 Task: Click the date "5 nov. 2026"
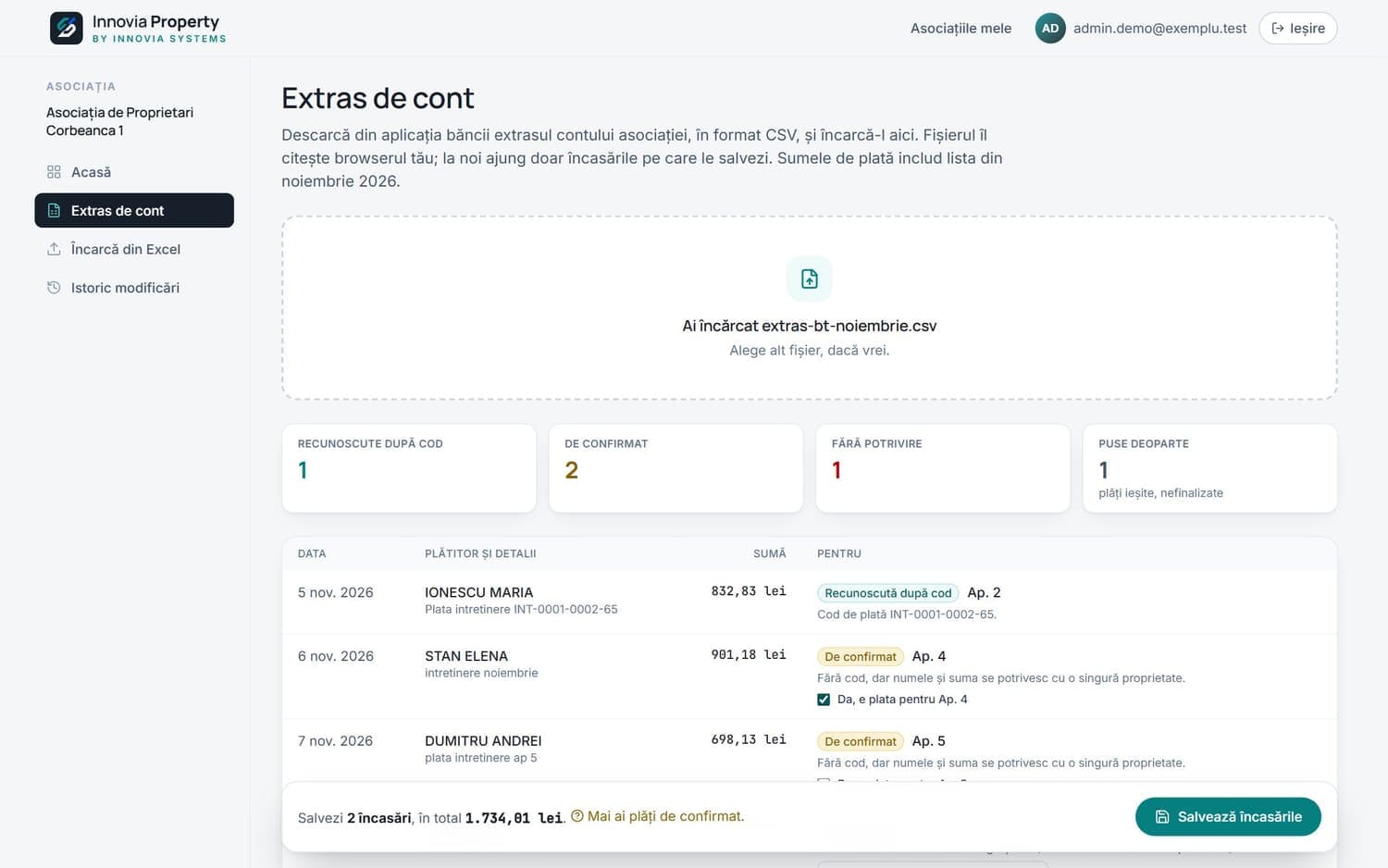tap(336, 592)
